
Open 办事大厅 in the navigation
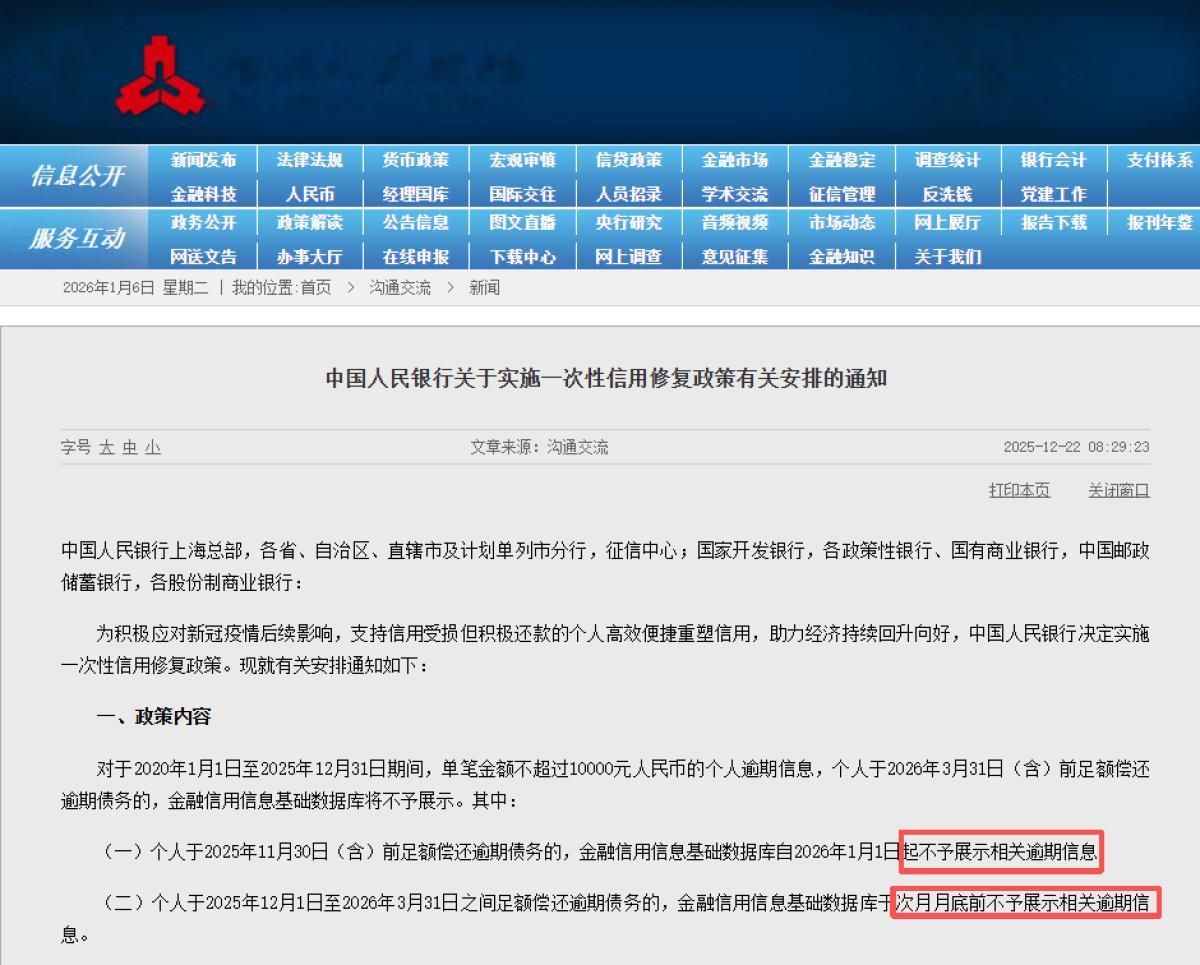point(310,256)
